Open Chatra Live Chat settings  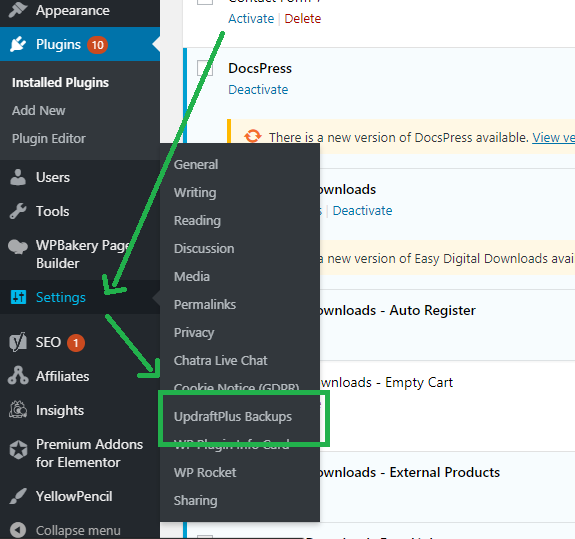(x=220, y=360)
